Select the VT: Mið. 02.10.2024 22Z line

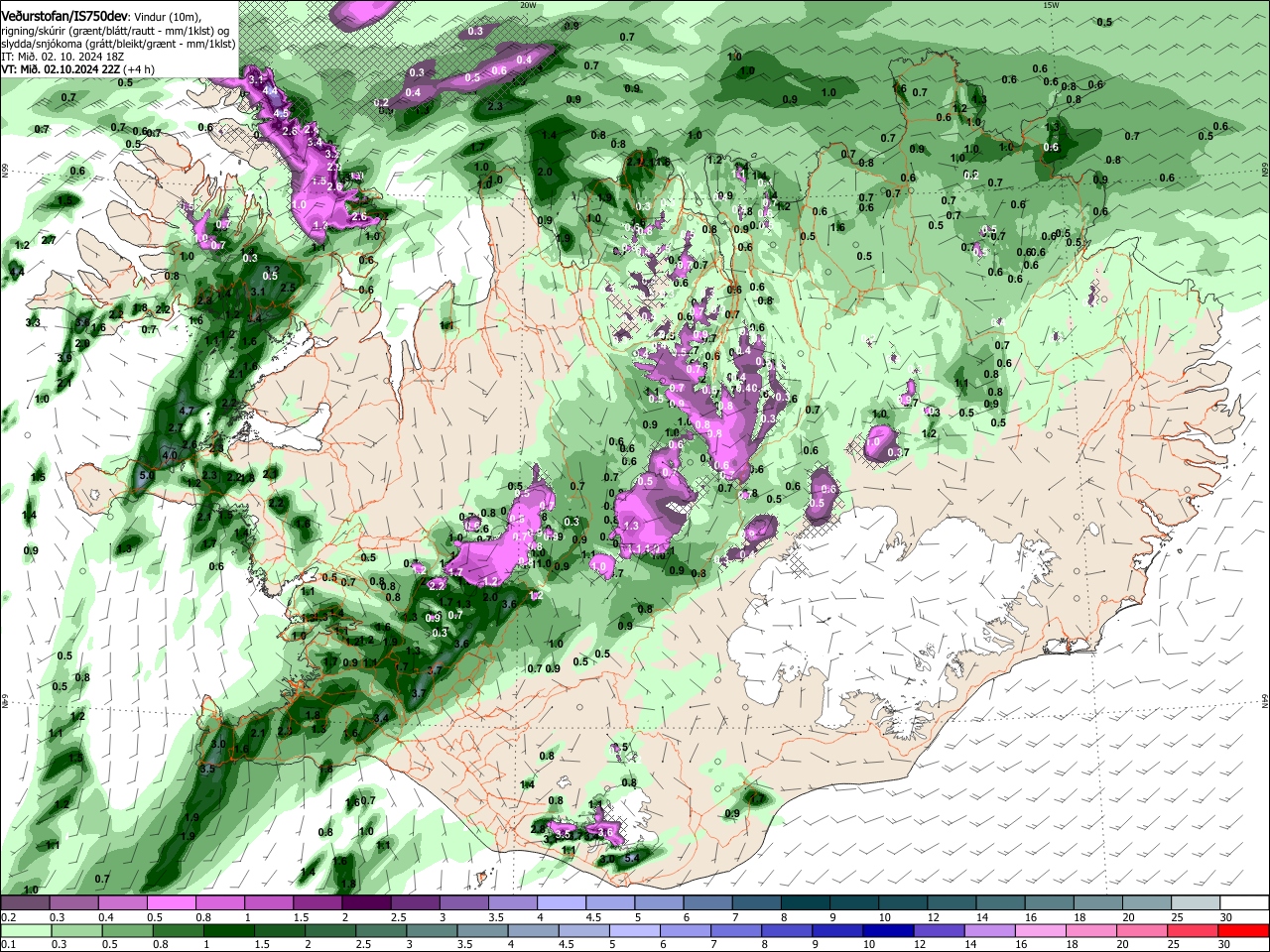coord(76,69)
